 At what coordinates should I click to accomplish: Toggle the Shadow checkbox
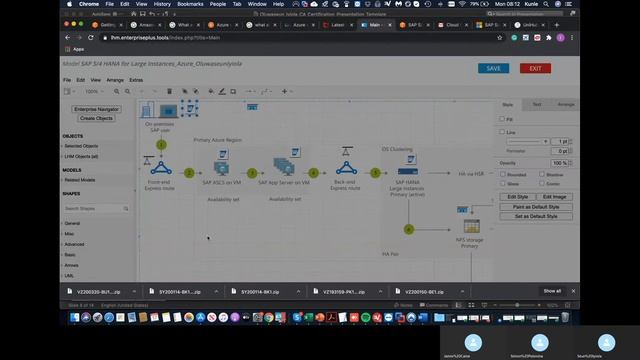[x=542, y=174]
